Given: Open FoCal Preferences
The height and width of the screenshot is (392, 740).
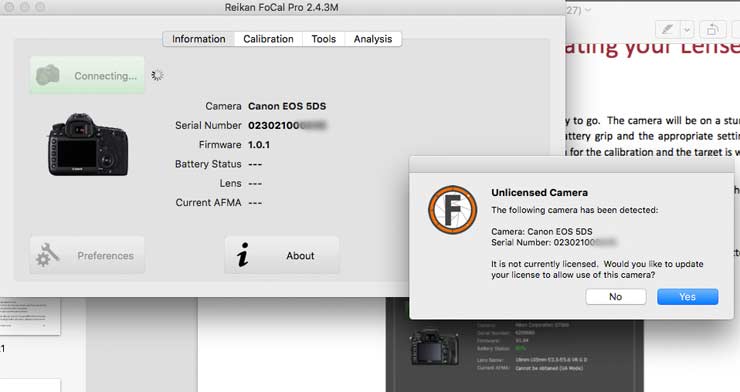Looking at the screenshot, I should click(87, 255).
